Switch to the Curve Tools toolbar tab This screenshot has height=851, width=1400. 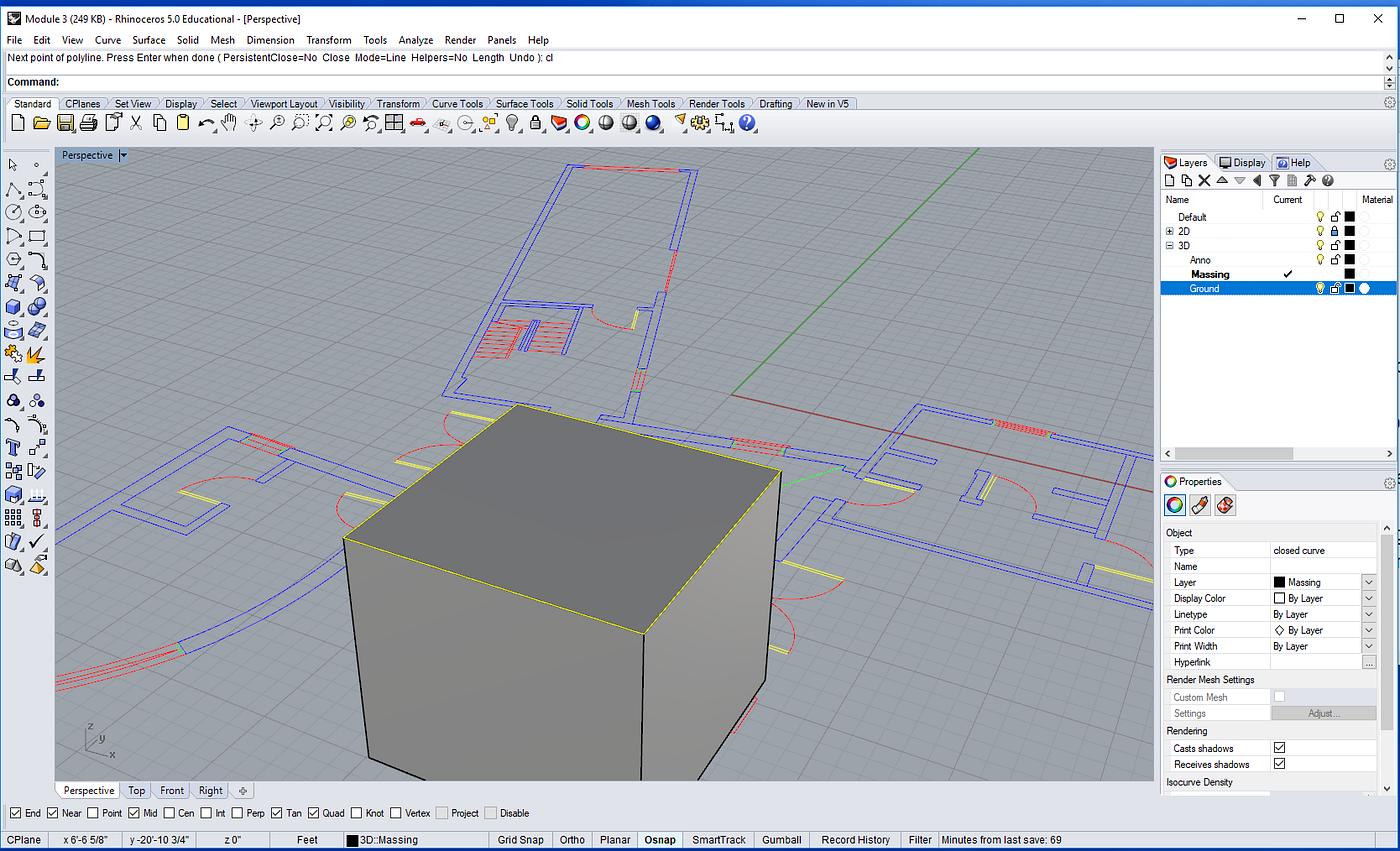point(457,104)
